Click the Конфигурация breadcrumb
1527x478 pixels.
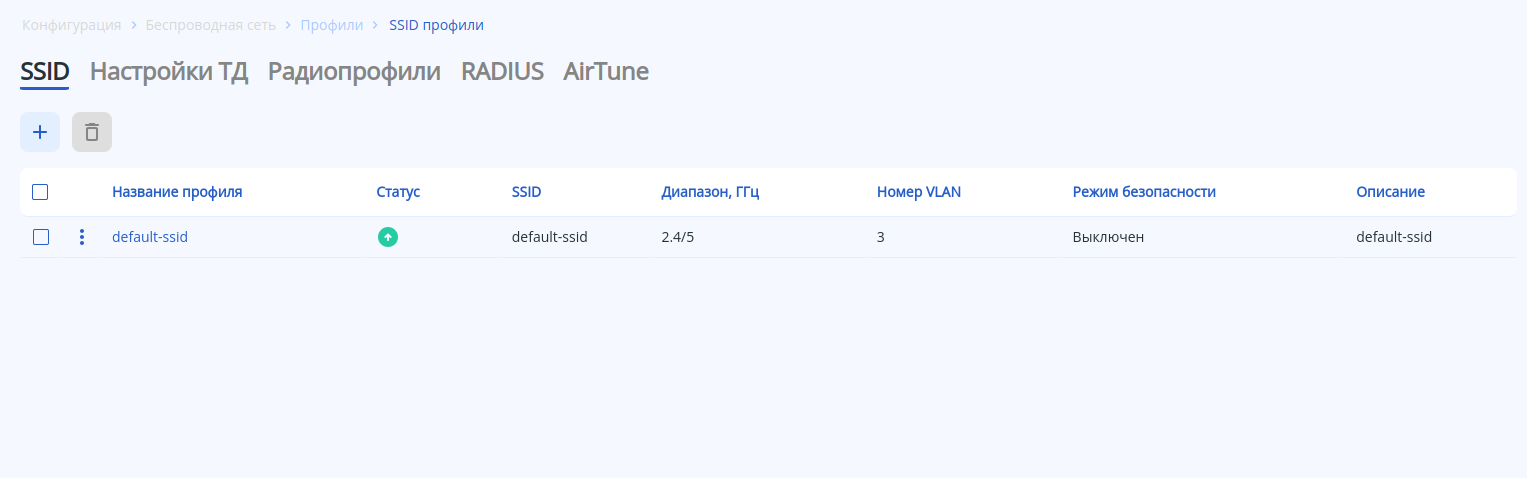pos(72,25)
